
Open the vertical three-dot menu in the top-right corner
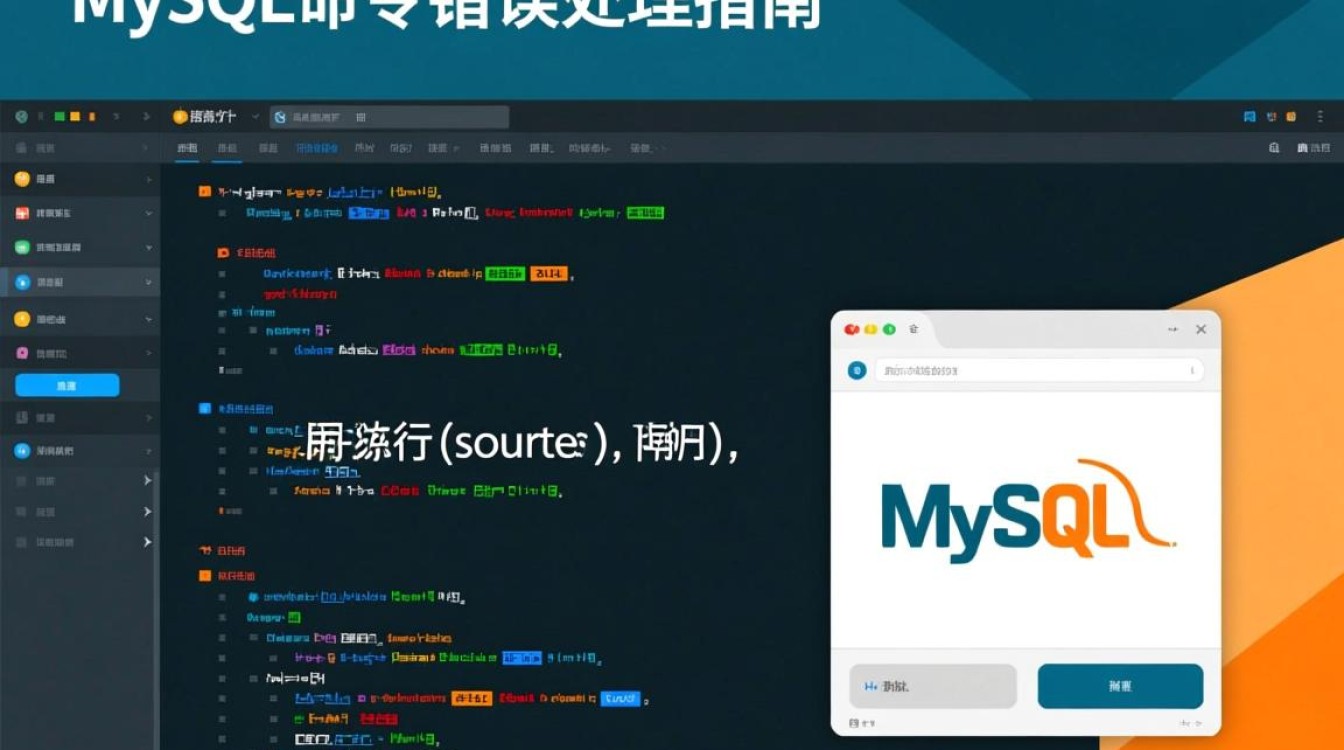click(x=1320, y=117)
